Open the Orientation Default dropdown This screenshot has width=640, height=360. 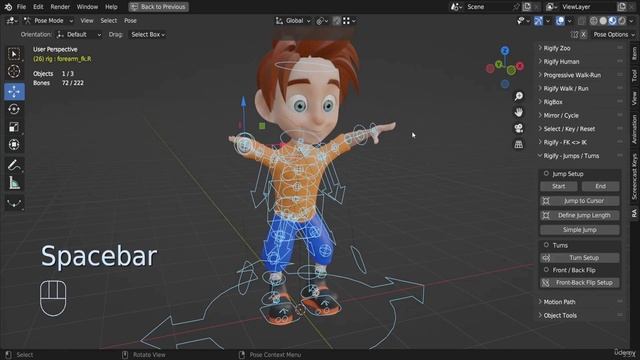click(x=79, y=35)
